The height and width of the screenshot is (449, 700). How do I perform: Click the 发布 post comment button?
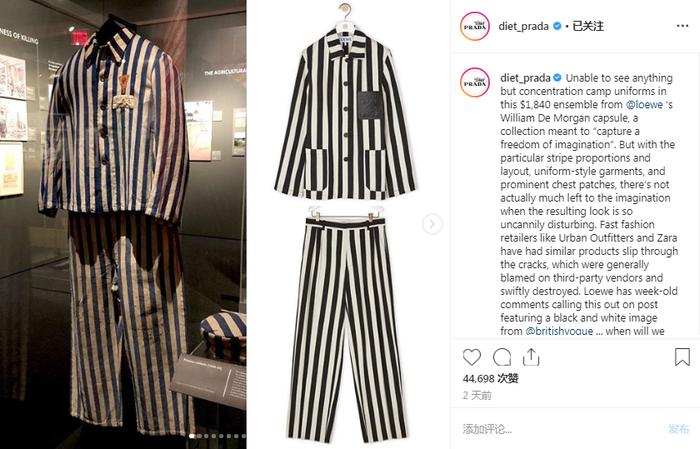click(x=679, y=429)
